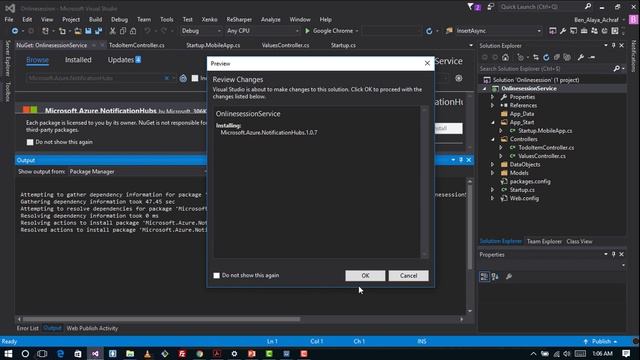Open Web Publish Activity tab
This screenshot has height=360, width=640.
[92, 328]
